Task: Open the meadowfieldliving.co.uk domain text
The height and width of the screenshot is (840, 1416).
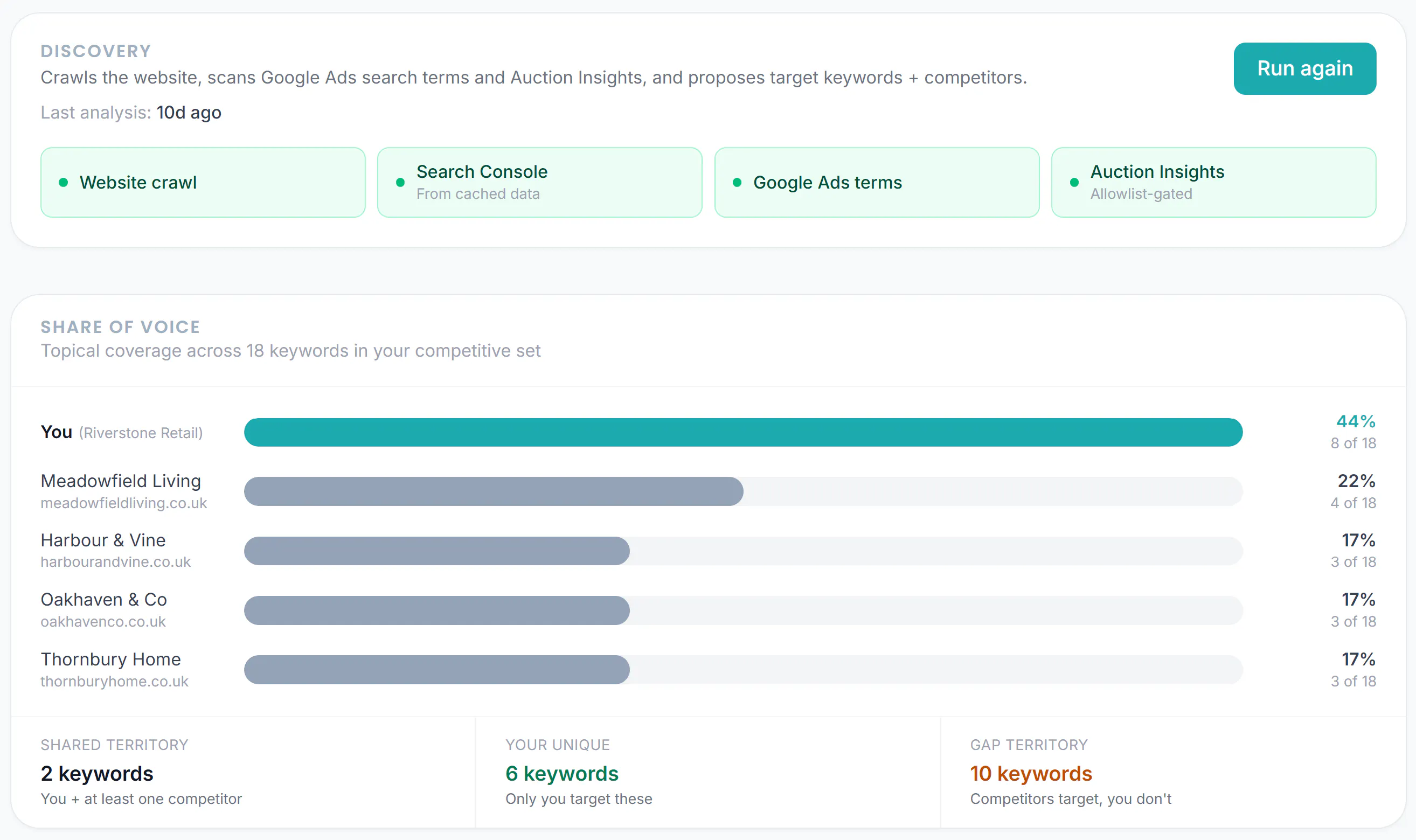Action: click(123, 503)
